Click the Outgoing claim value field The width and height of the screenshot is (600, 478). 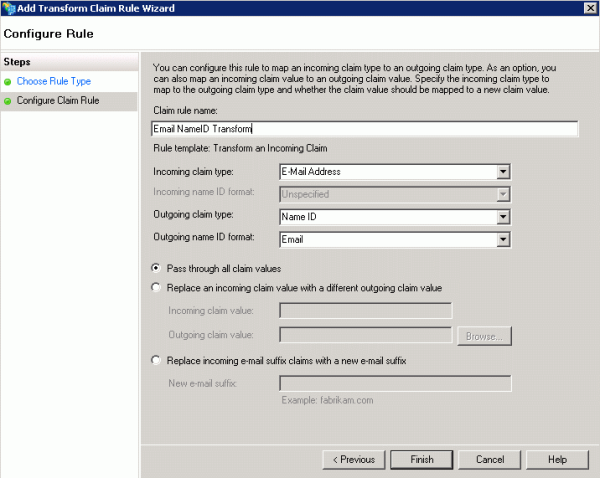[x=365, y=335]
